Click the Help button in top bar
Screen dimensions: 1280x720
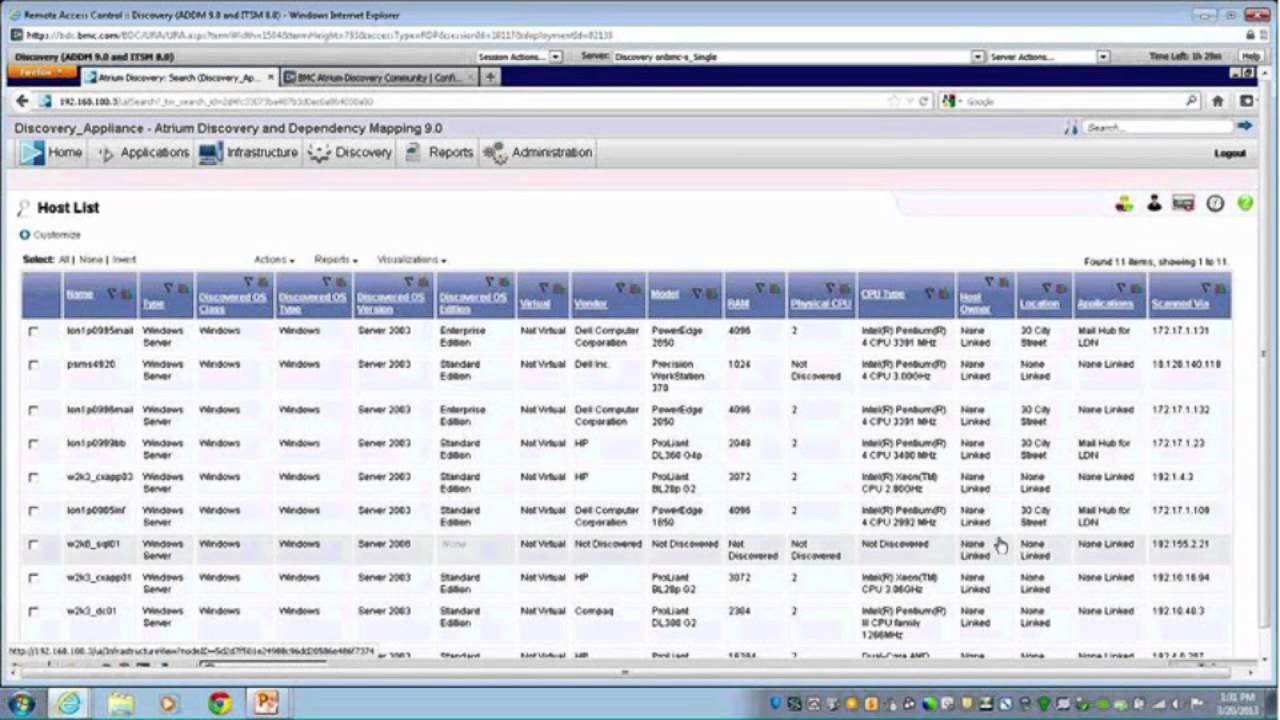pos(1250,57)
